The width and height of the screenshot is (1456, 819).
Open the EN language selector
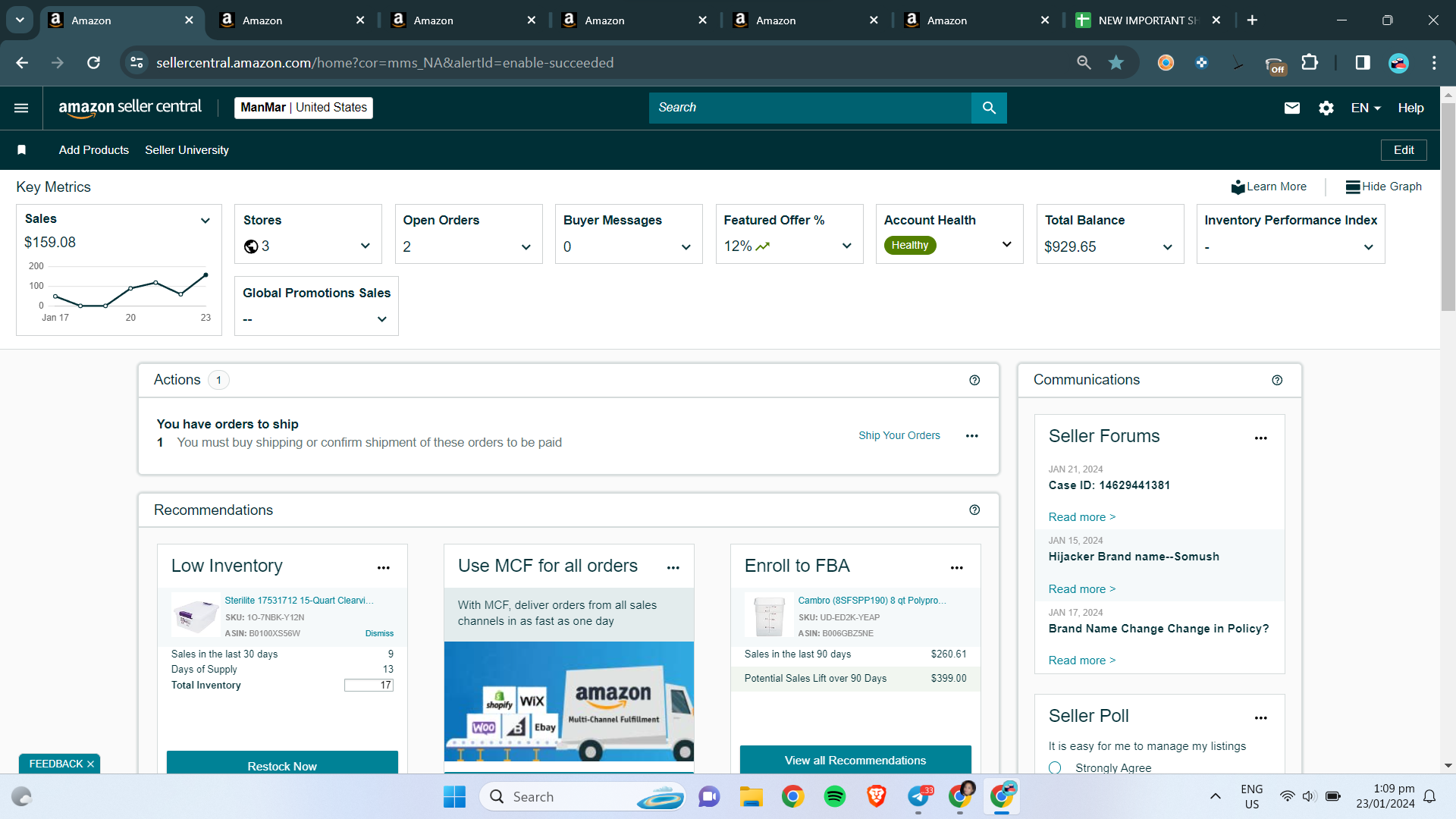click(x=1366, y=108)
